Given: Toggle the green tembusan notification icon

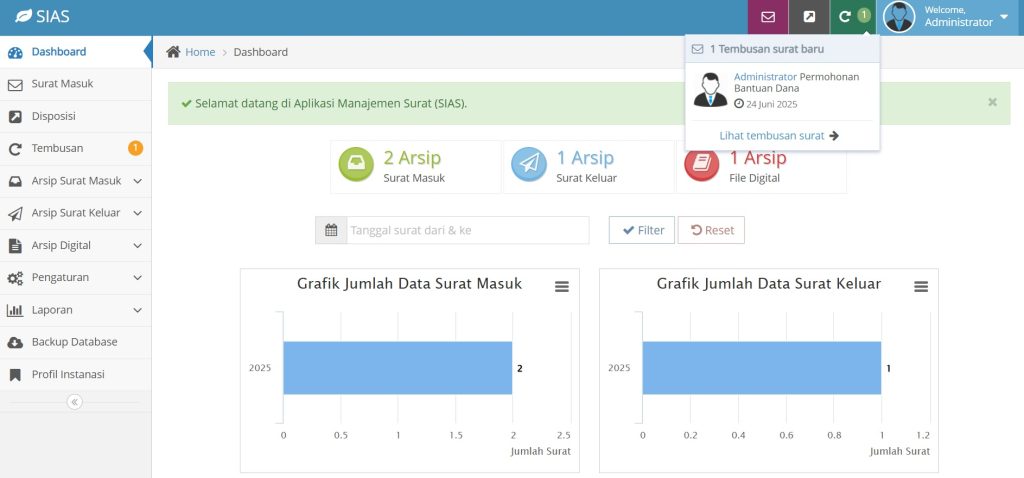Looking at the screenshot, I should click(853, 17).
